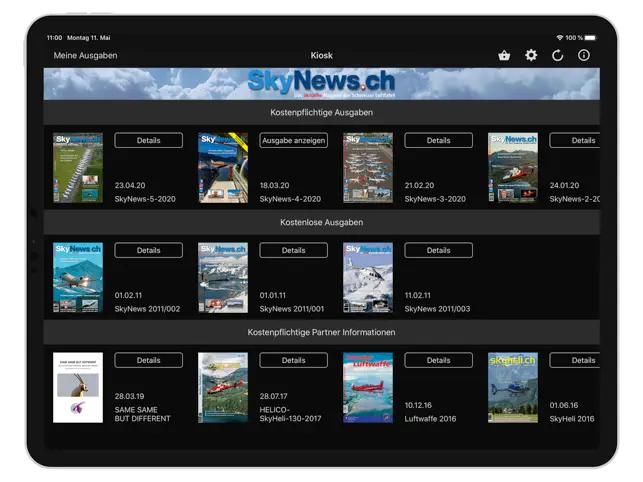Click the SkyHeli 2016 title text
The image size is (643, 482).
tap(572, 419)
